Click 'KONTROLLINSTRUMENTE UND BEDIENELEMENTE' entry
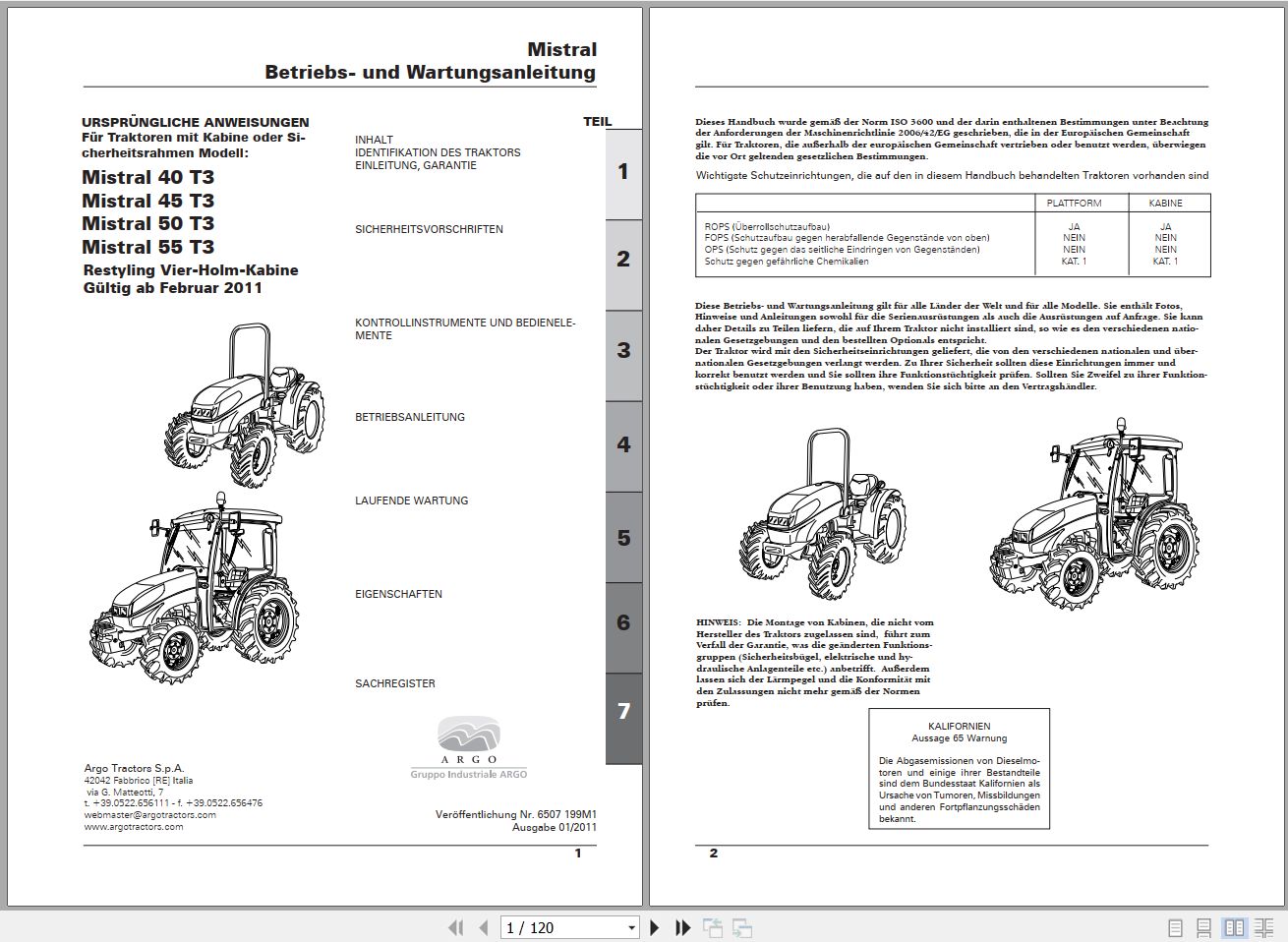 (x=465, y=328)
